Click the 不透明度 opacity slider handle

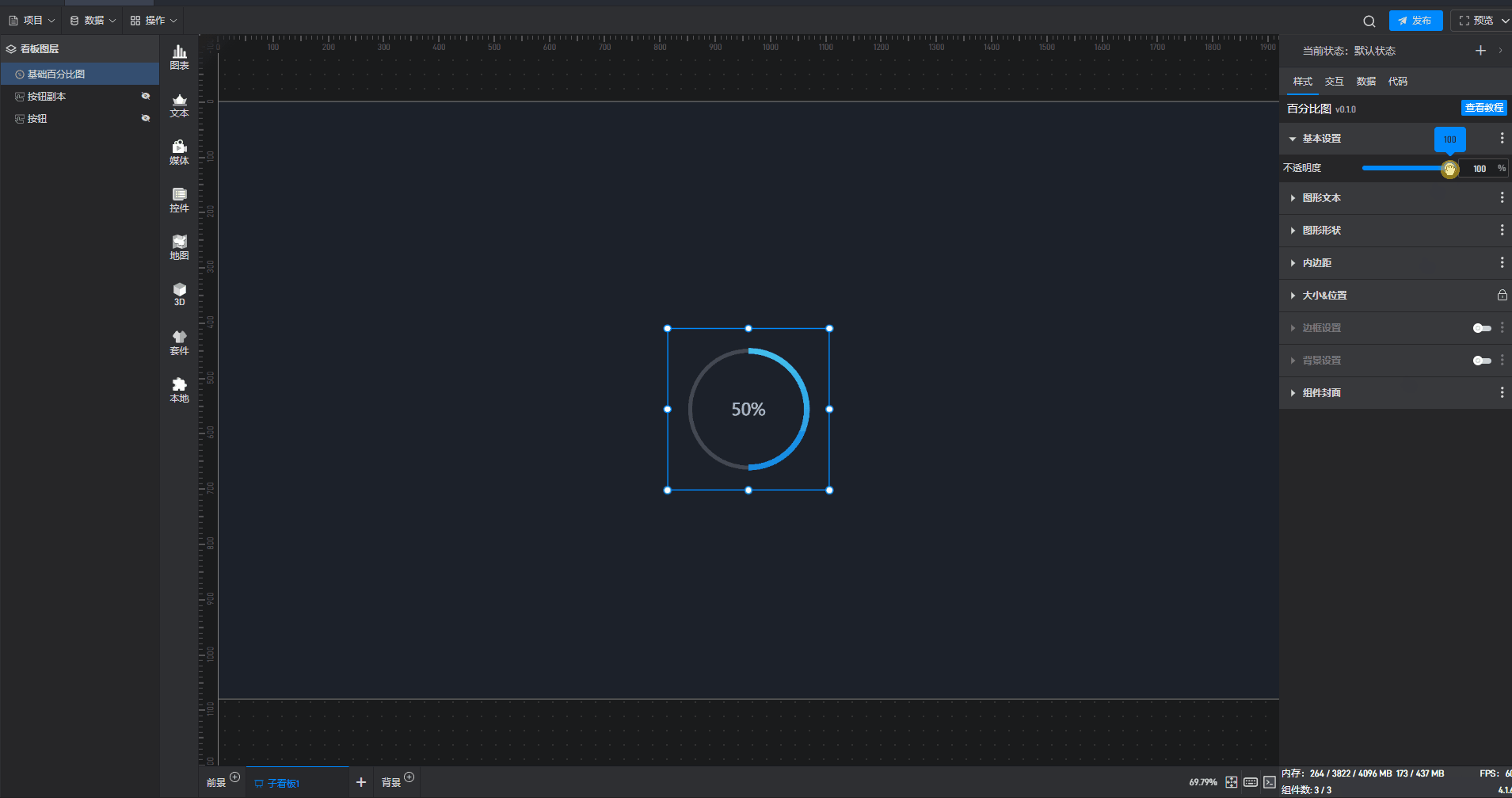1449,169
